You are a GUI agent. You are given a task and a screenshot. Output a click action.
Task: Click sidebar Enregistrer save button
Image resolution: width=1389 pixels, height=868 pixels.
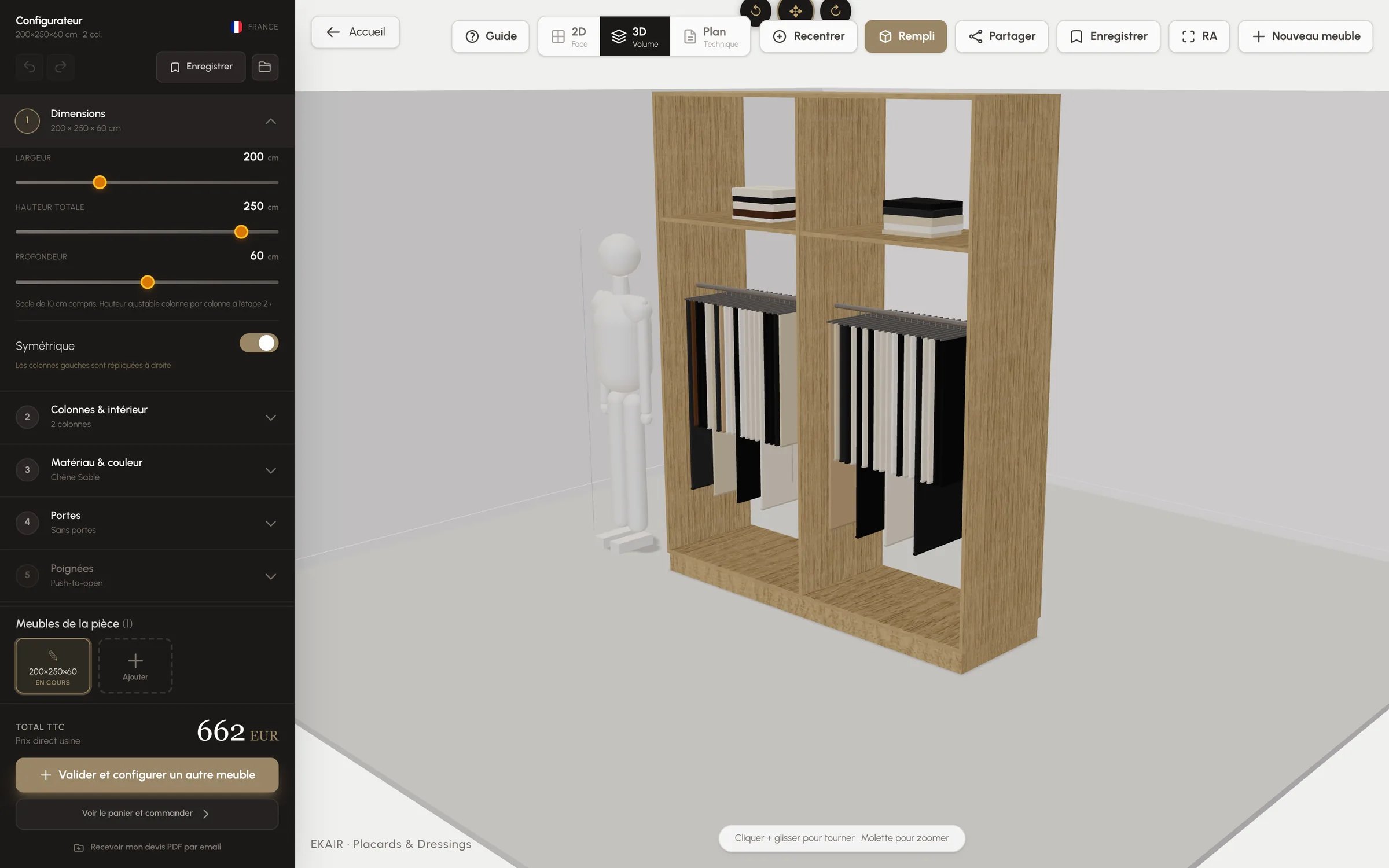(201, 67)
